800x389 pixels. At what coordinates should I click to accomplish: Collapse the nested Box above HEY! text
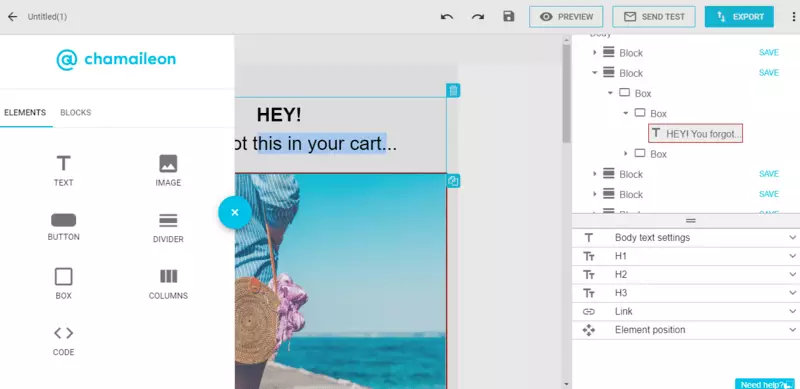point(626,113)
